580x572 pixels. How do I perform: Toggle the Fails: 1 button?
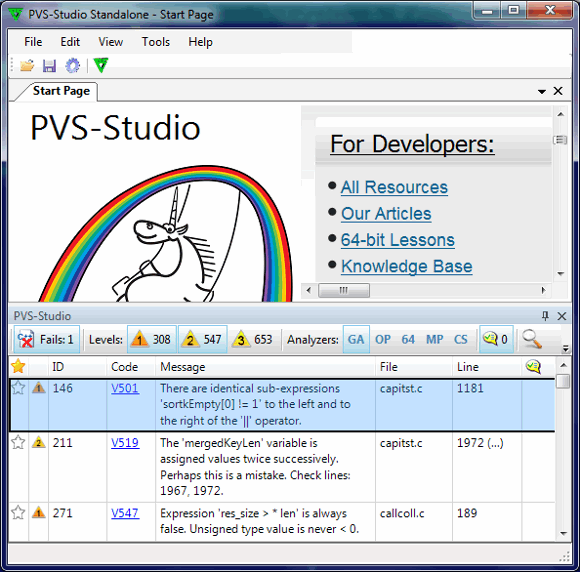point(47,339)
